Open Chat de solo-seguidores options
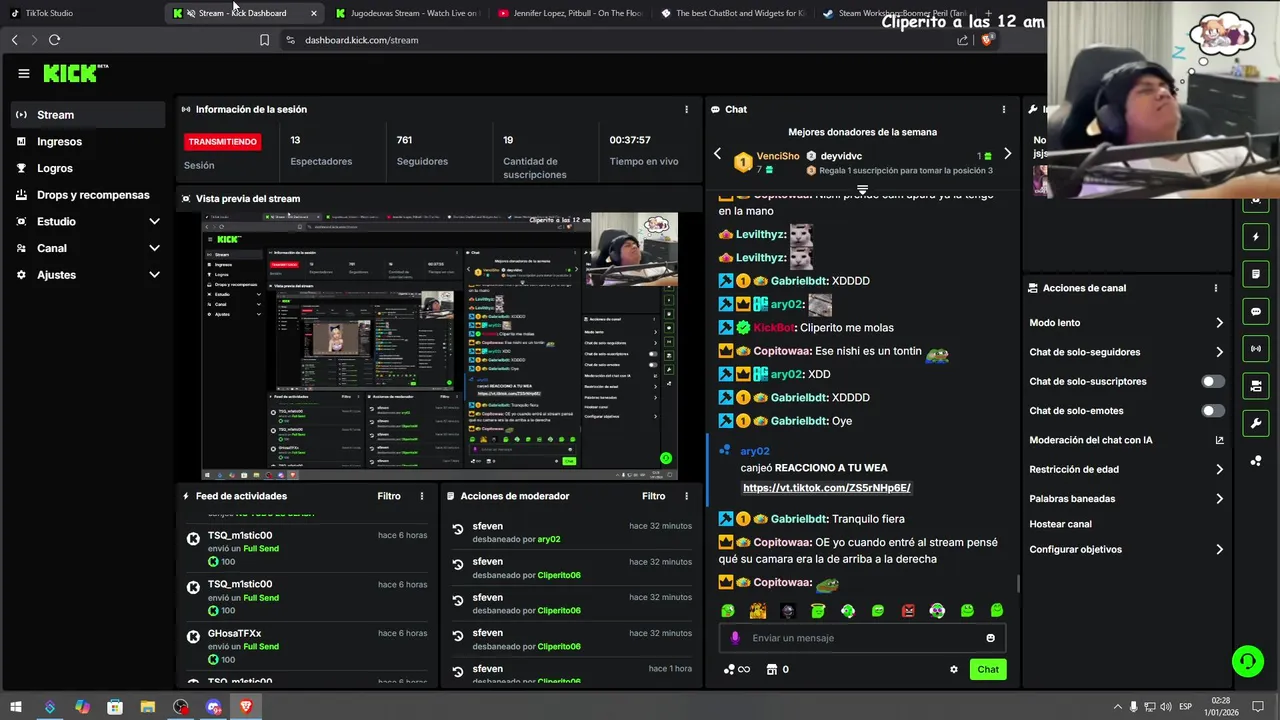This screenshot has width=1280, height=720. tap(1126, 352)
